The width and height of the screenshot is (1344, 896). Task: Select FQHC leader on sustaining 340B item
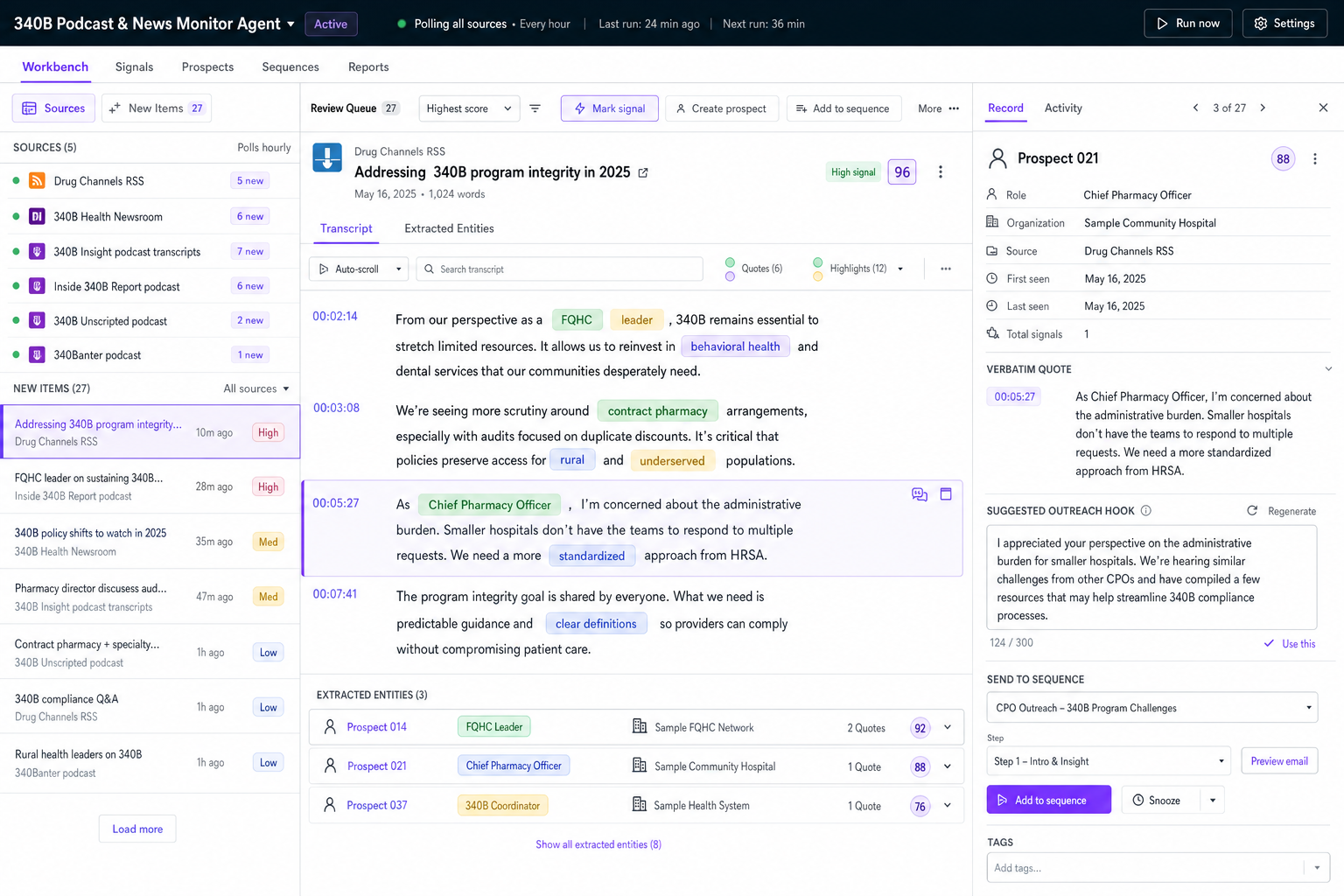[150, 486]
